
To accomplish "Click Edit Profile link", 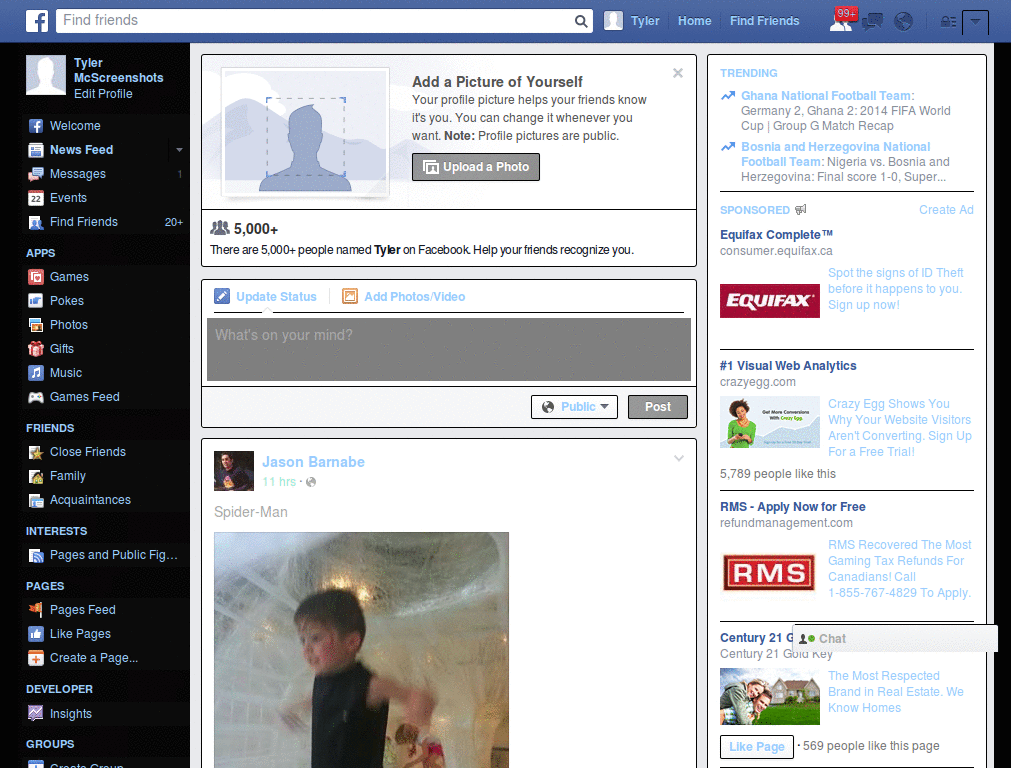I will pyautogui.click(x=103, y=94).
